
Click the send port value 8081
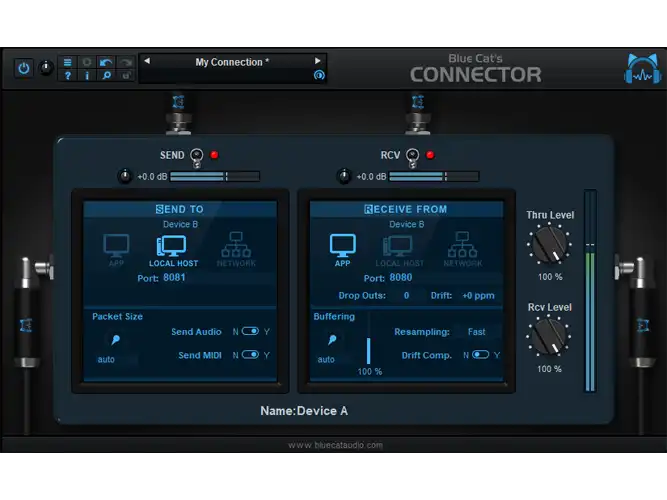pos(174,277)
